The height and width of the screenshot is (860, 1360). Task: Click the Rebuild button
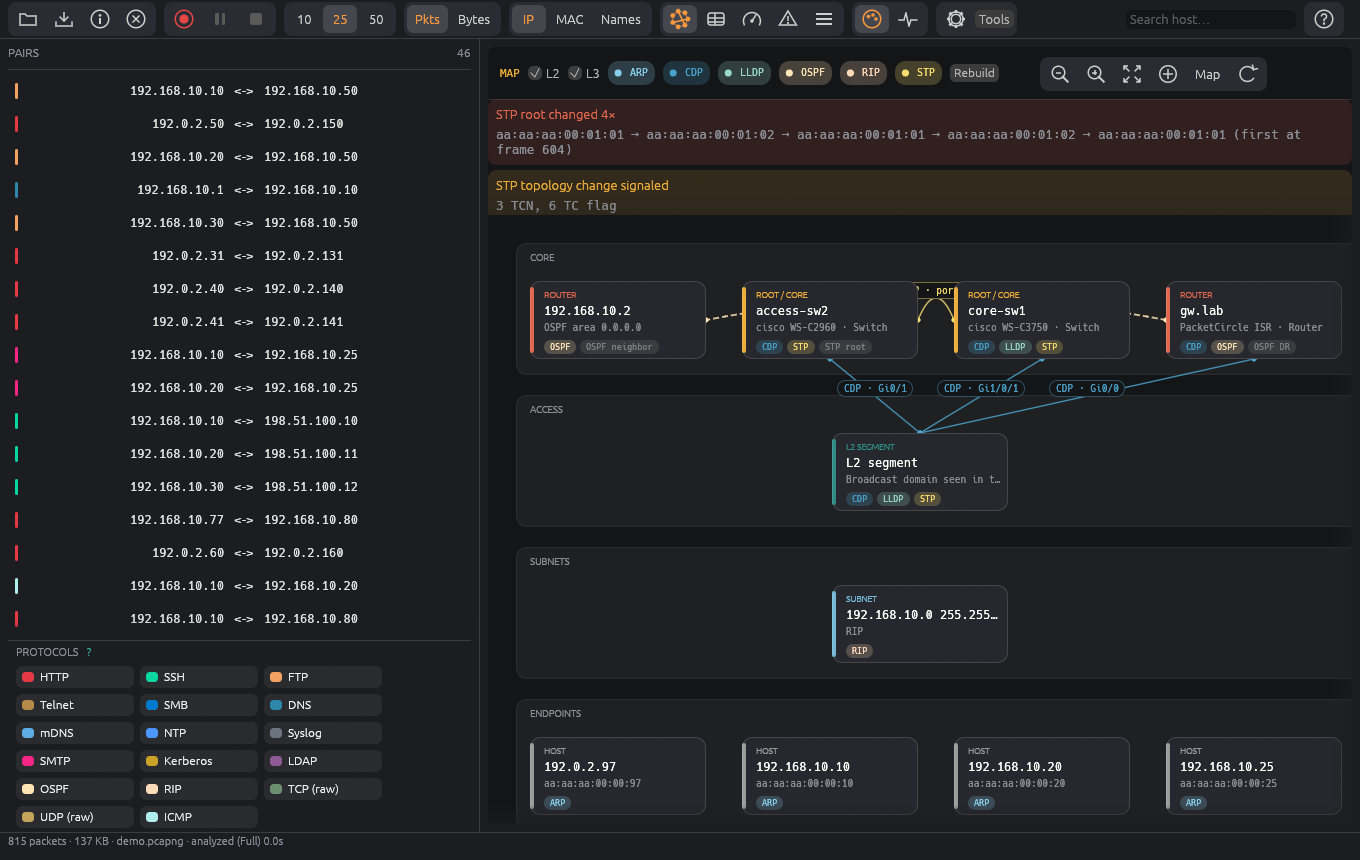(974, 73)
